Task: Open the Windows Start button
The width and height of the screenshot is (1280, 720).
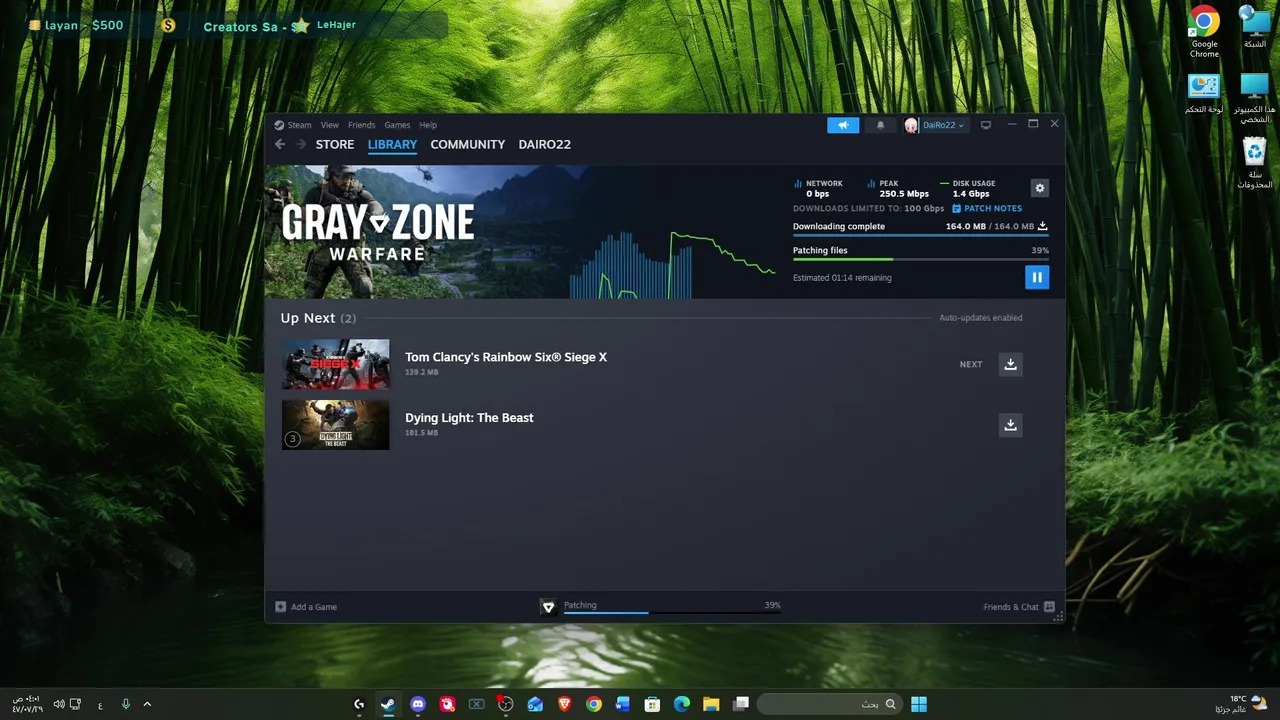Action: click(x=919, y=704)
